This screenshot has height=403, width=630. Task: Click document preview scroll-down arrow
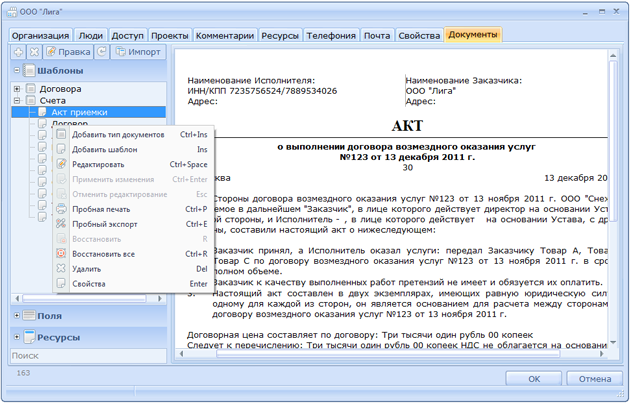(613, 342)
